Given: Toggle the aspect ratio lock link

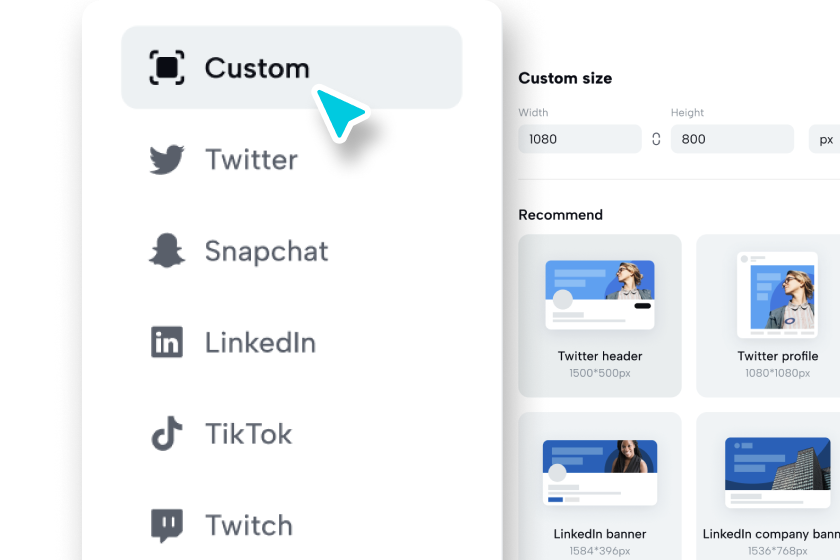Looking at the screenshot, I should coord(656,139).
